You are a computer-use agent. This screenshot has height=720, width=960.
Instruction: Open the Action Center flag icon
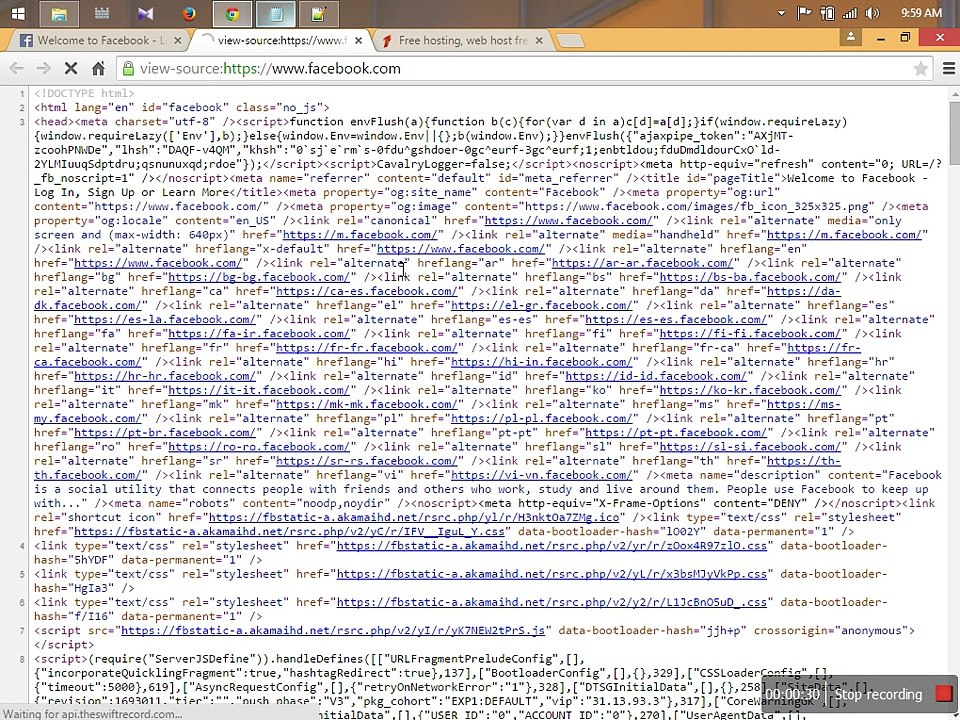[x=804, y=13]
